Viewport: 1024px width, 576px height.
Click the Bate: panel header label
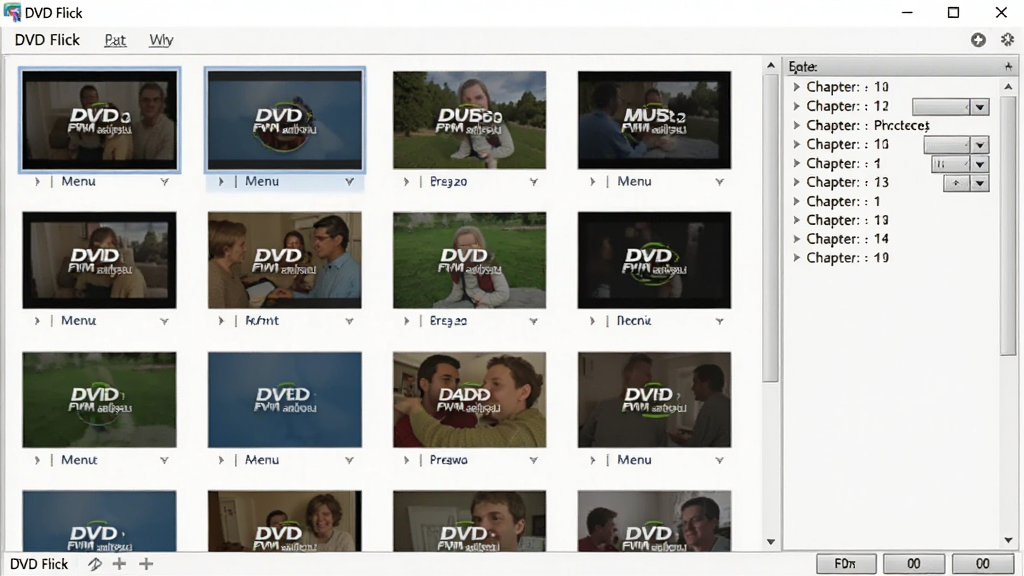tap(803, 67)
